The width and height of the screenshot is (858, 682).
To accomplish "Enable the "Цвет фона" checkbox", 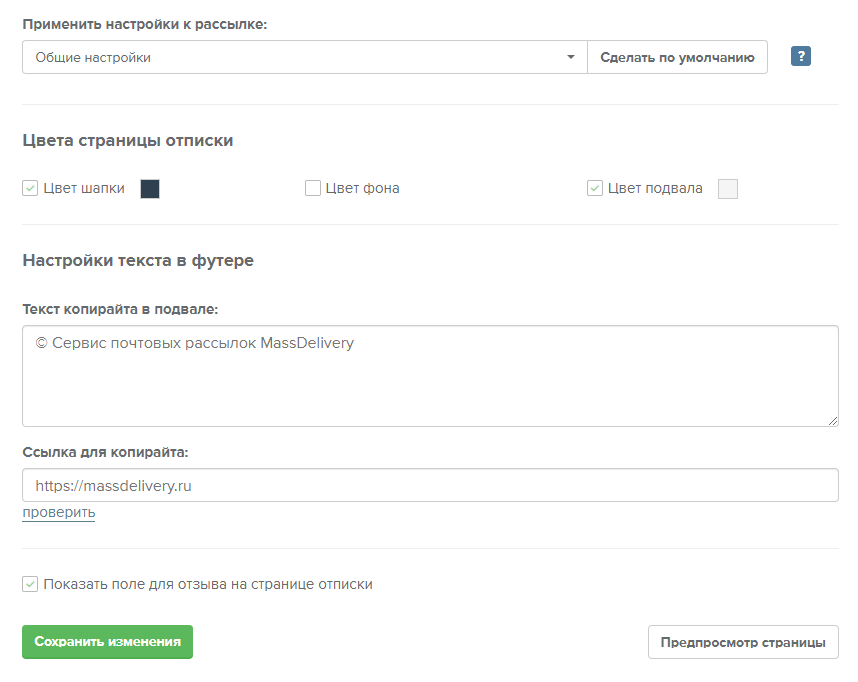I will (313, 187).
